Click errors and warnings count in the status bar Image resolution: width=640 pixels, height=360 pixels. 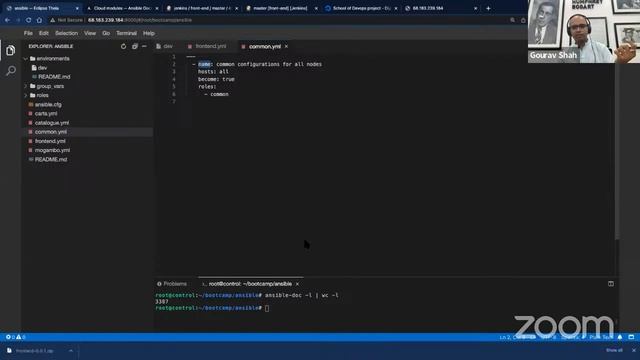pyautogui.click(x=16, y=337)
